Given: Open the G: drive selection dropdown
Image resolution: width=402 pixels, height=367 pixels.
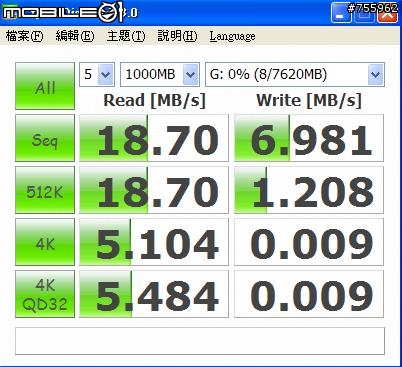Looking at the screenshot, I should point(295,74).
